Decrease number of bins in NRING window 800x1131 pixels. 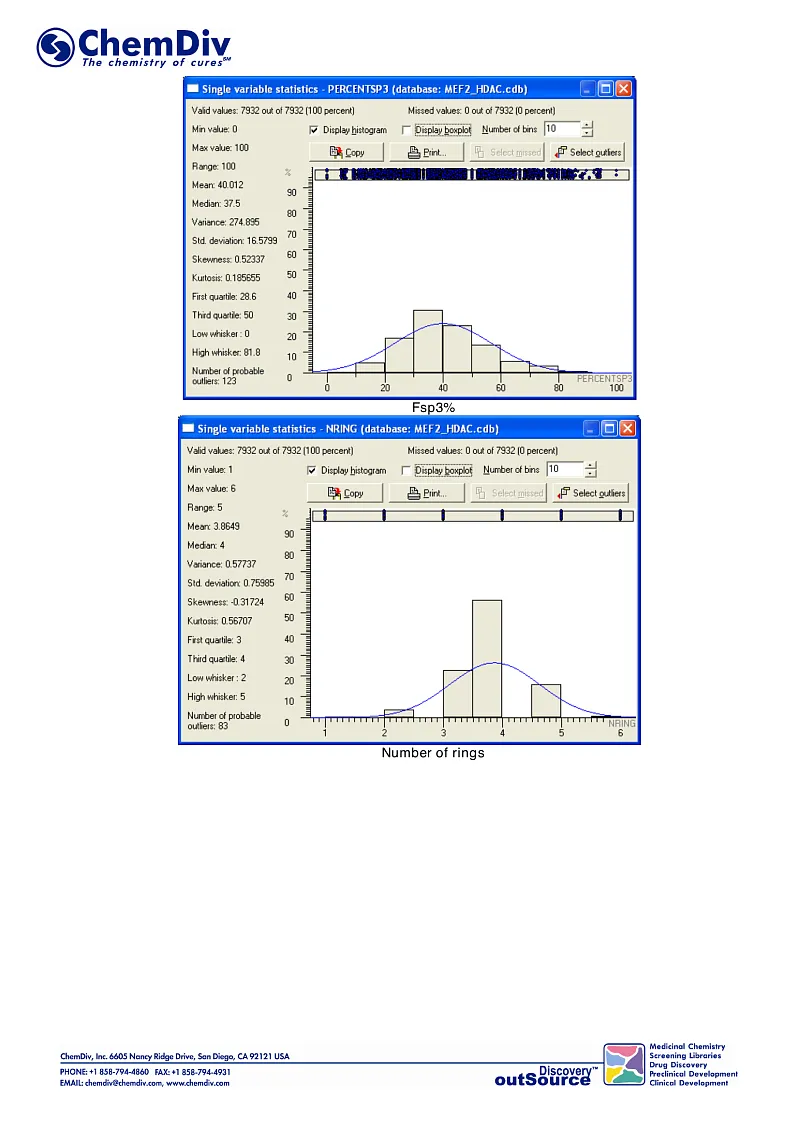[590, 474]
